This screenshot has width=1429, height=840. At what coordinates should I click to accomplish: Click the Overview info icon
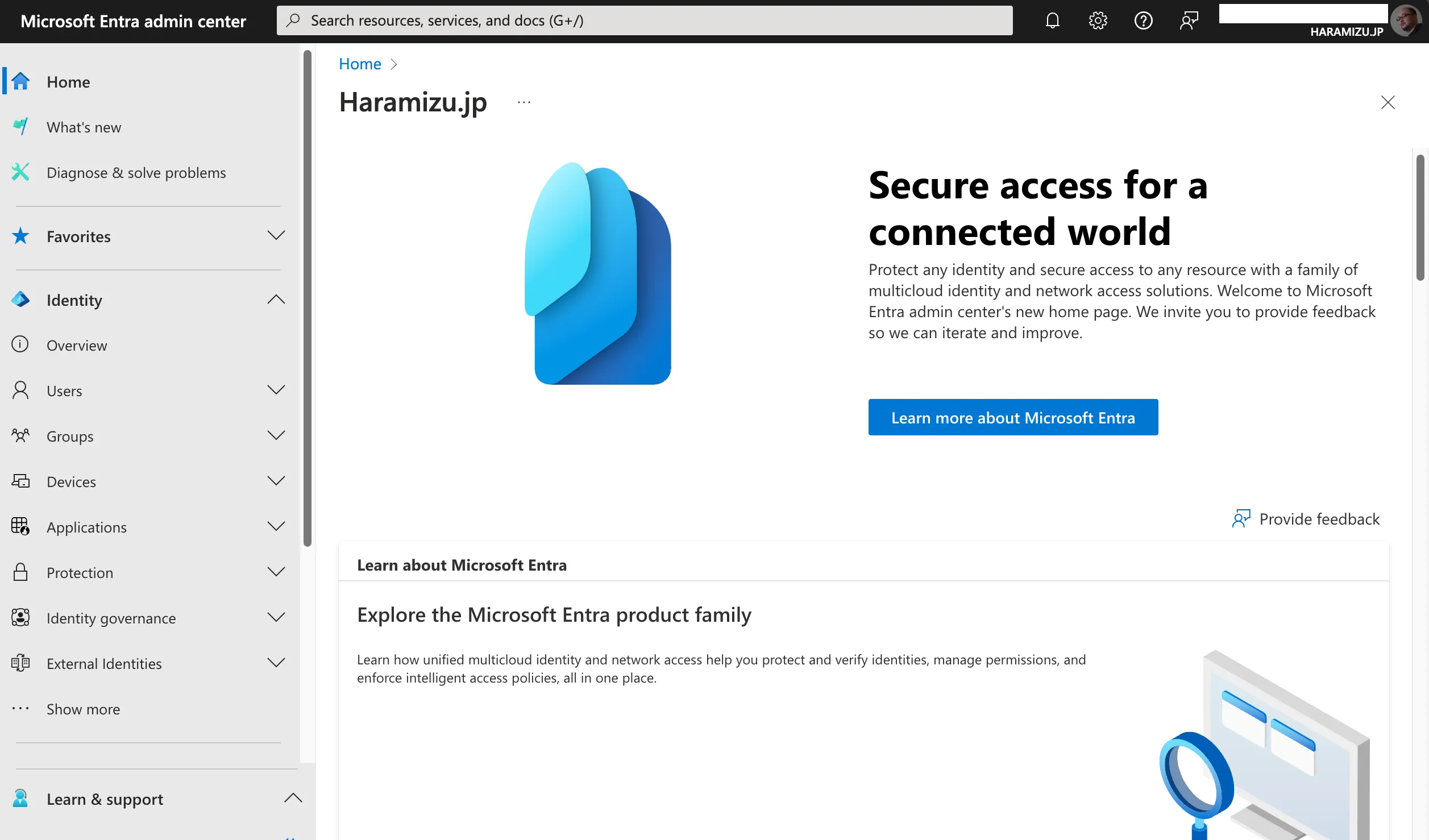click(x=20, y=344)
